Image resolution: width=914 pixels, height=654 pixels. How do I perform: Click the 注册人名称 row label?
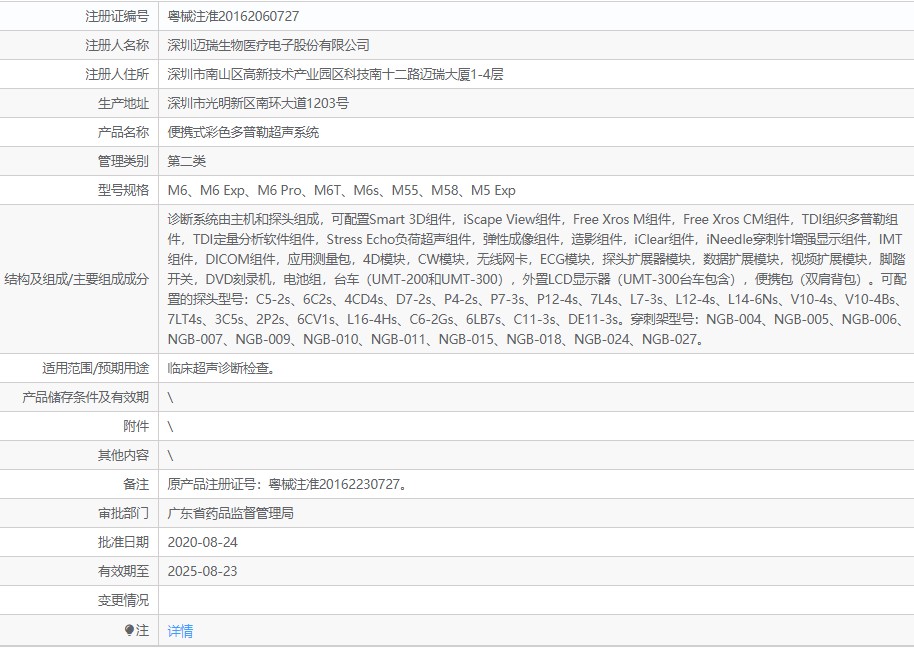click(x=117, y=45)
